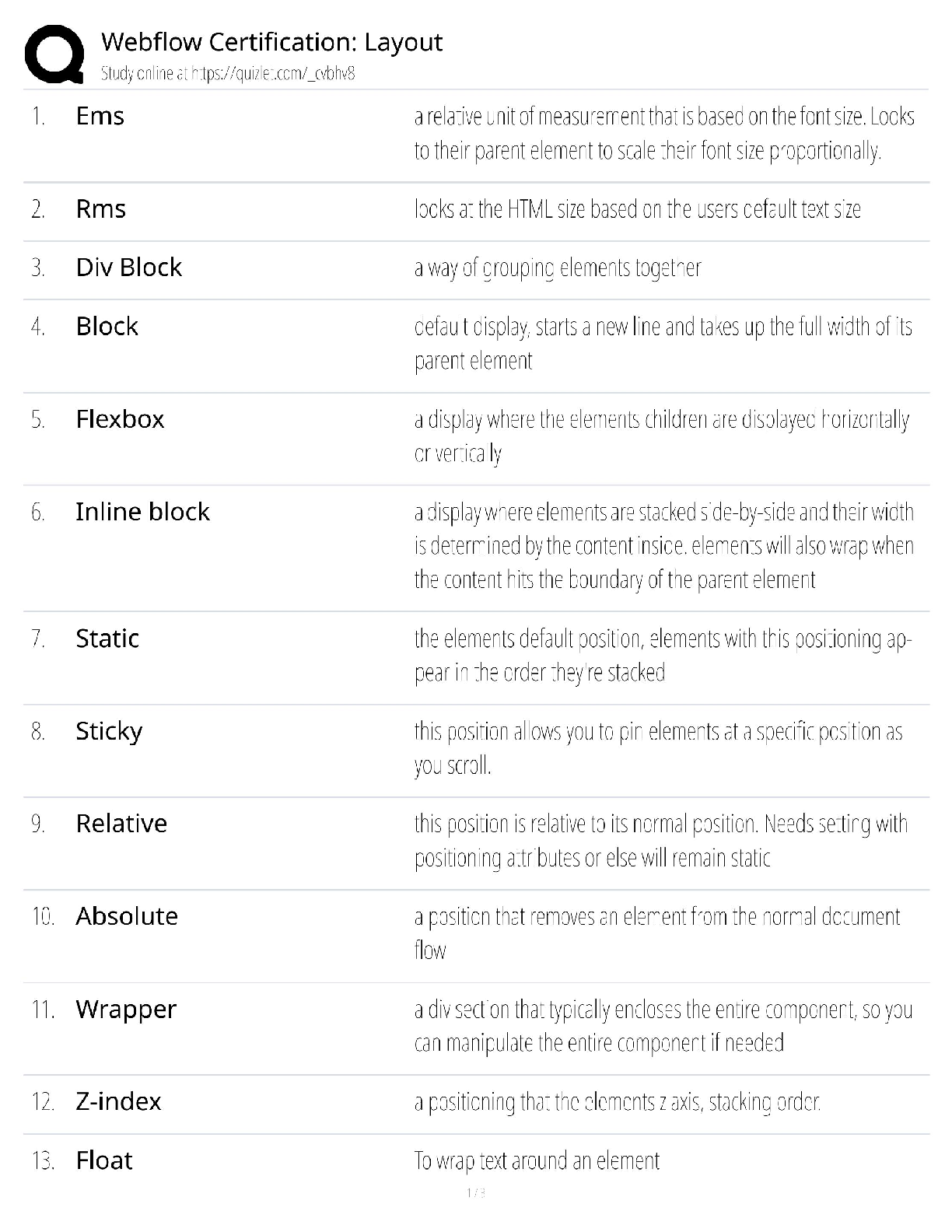Click the definition 'To wrap text around an element'

coord(537,1161)
